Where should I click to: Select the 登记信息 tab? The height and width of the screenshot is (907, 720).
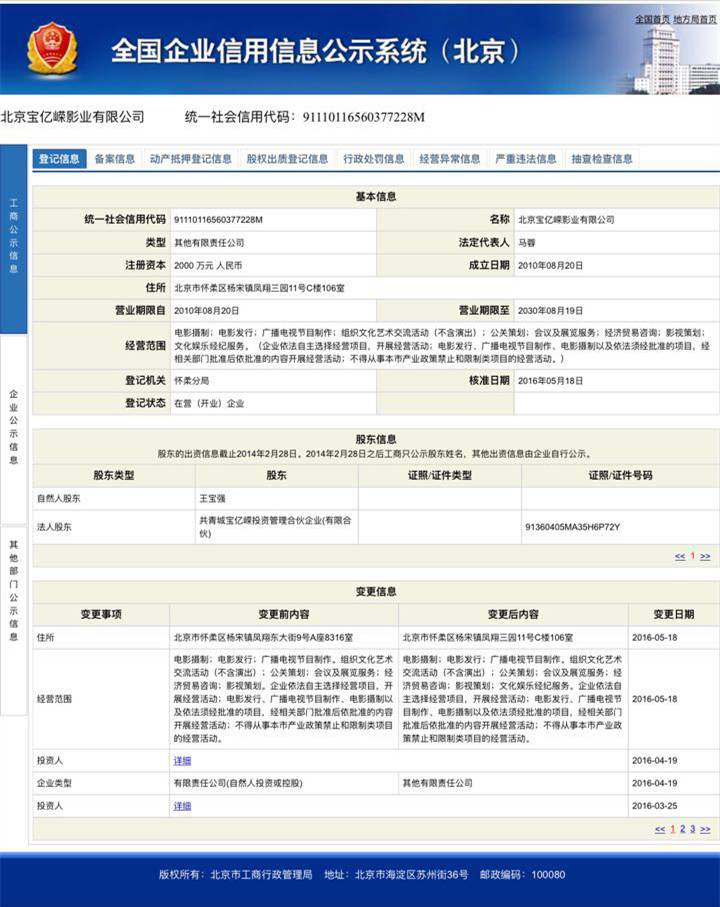pyautogui.click(x=59, y=159)
